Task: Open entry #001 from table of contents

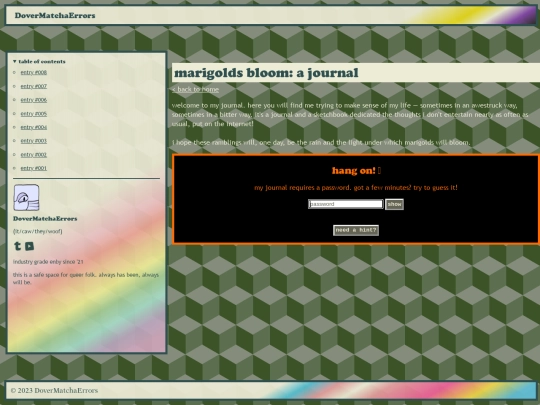Action: (x=33, y=168)
